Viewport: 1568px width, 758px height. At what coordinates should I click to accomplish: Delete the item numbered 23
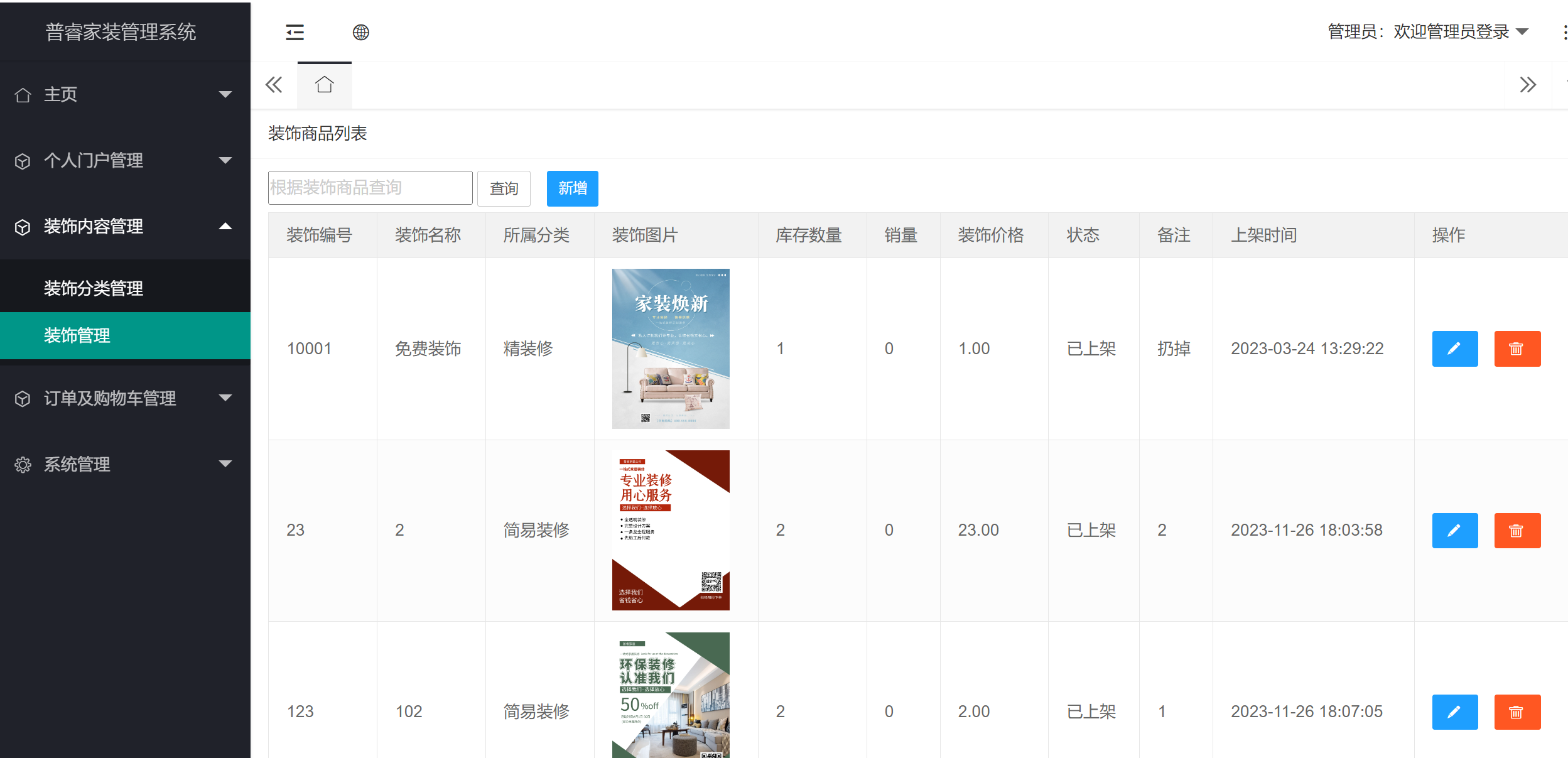click(1517, 531)
